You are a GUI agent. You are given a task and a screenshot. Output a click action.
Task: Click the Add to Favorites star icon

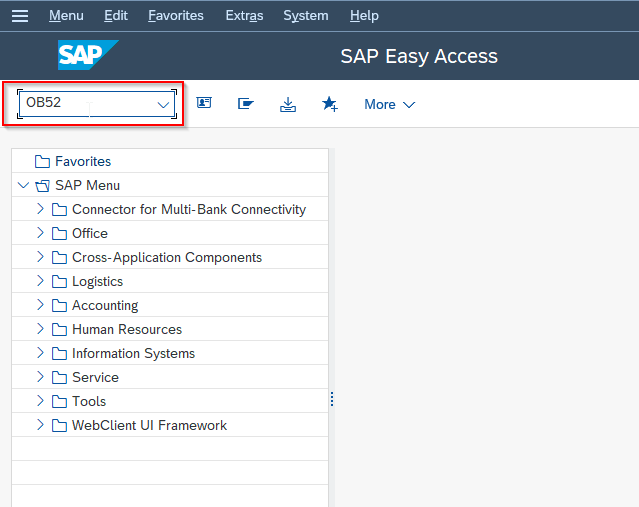pyautogui.click(x=330, y=104)
